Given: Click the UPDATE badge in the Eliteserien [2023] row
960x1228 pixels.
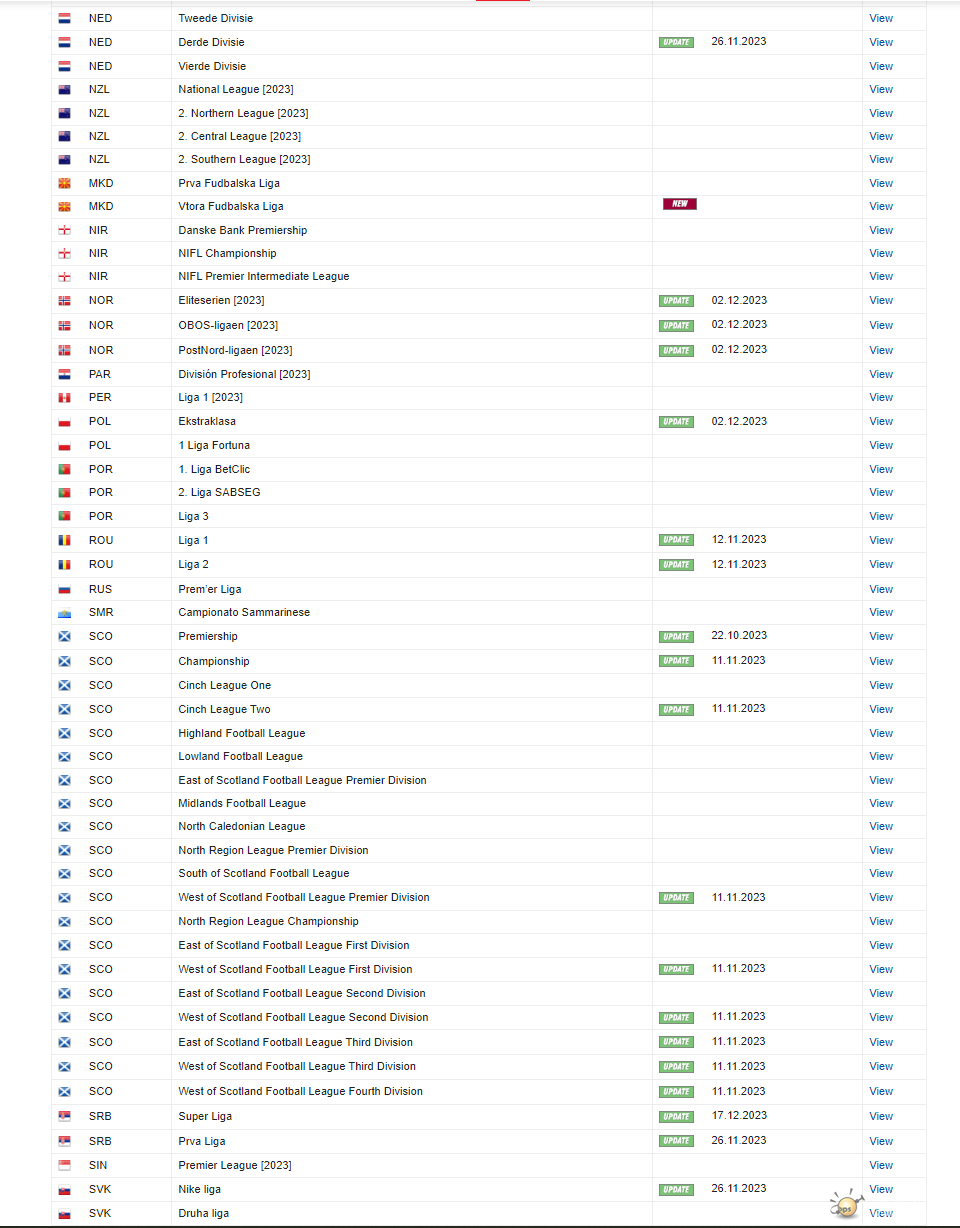Looking at the screenshot, I should [x=676, y=301].
